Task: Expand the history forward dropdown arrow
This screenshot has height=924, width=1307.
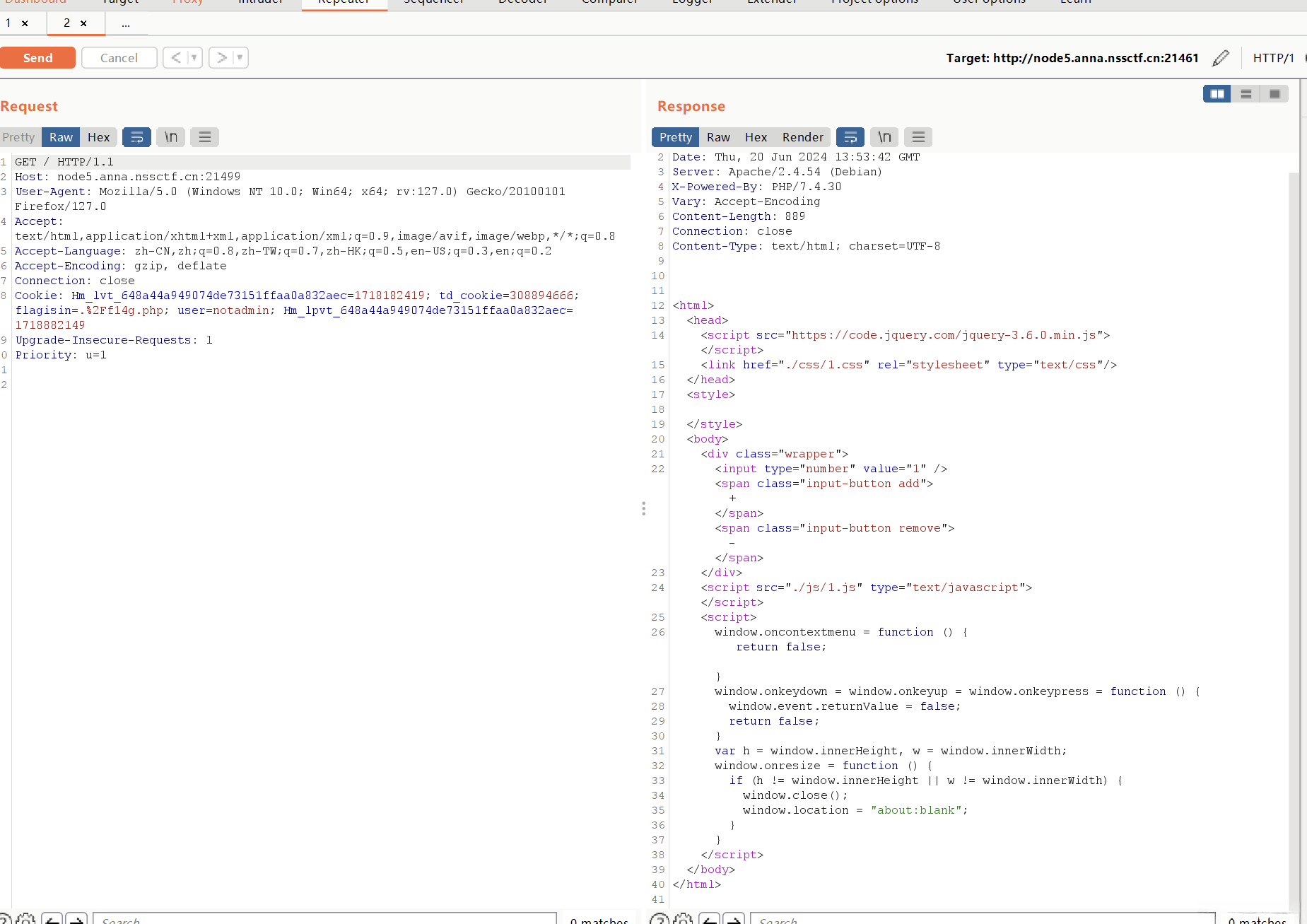Action: 240,58
